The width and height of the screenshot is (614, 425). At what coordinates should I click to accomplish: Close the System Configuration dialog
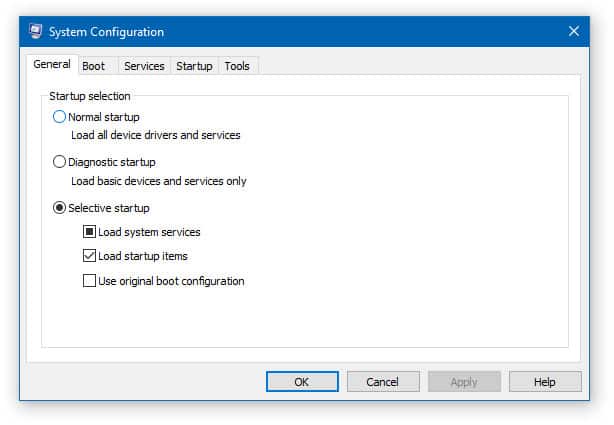[574, 31]
